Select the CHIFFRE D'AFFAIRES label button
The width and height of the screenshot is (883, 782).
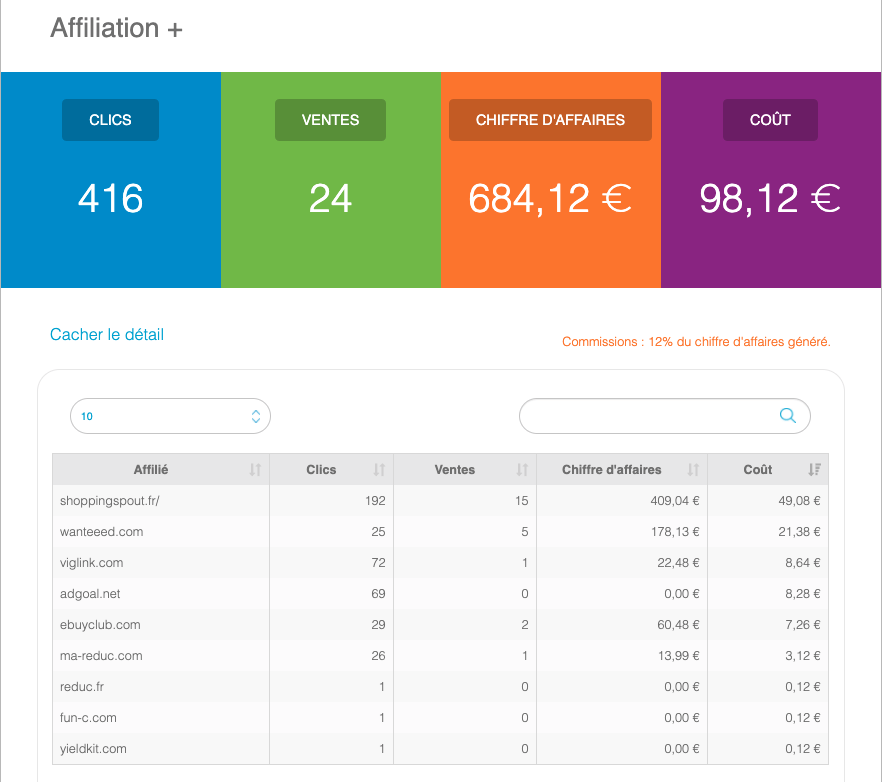click(x=550, y=120)
